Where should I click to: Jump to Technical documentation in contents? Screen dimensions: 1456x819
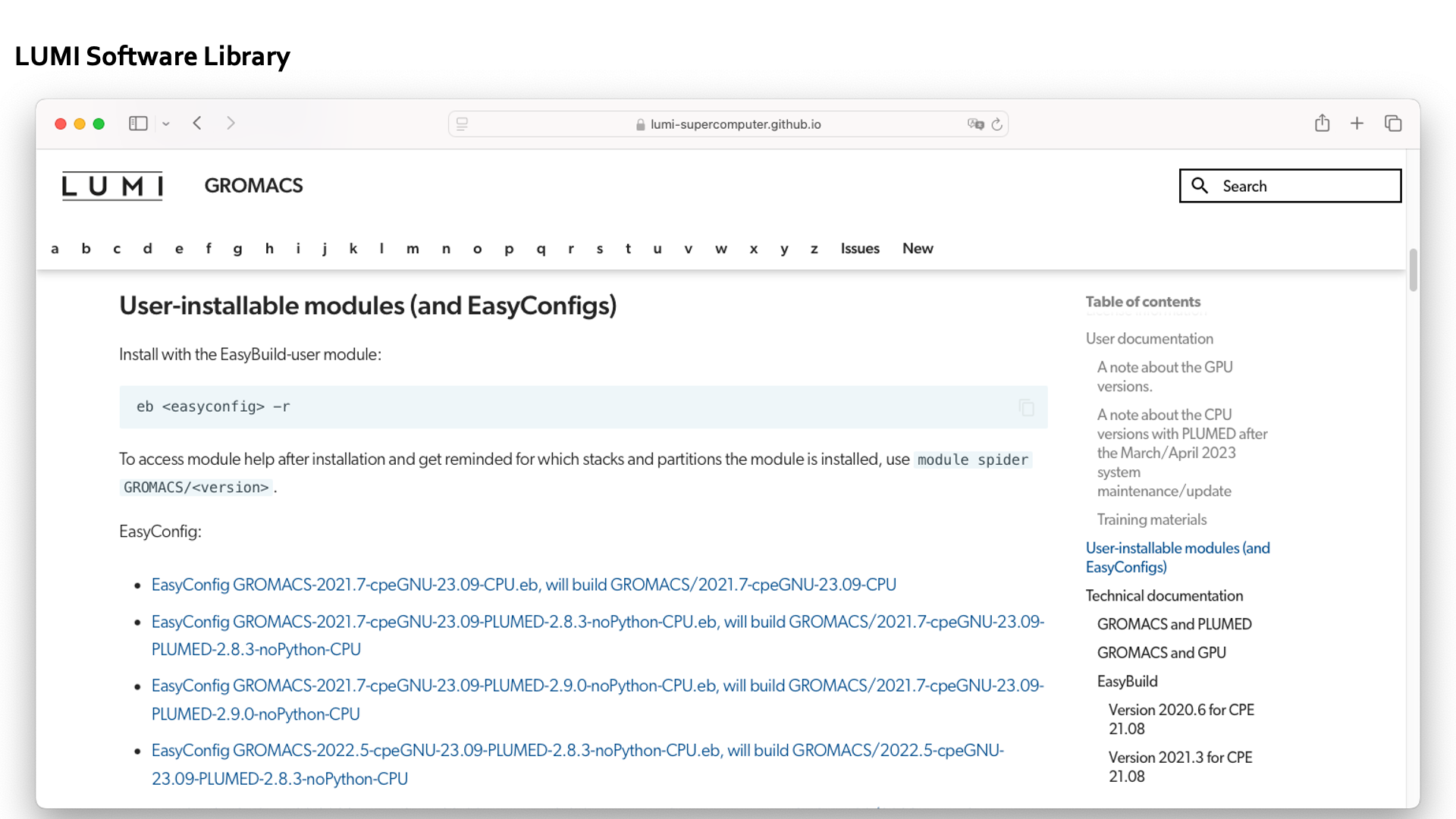1164,596
